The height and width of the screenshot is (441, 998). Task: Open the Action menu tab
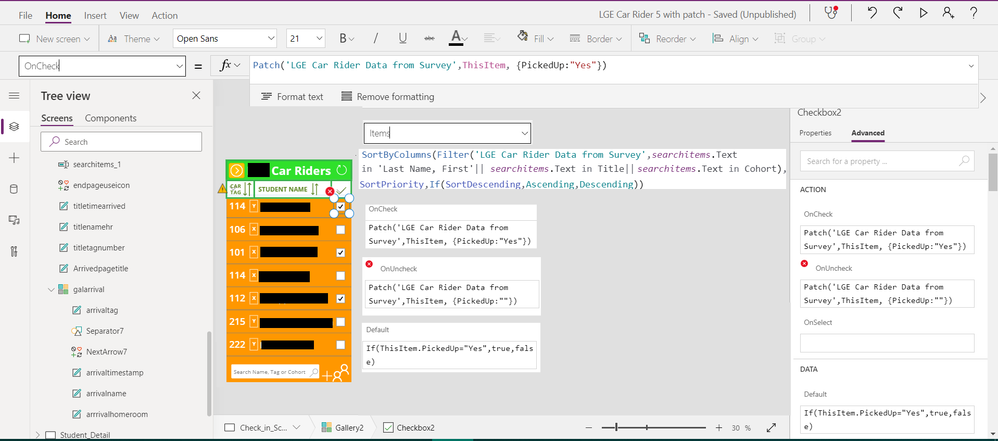165,15
